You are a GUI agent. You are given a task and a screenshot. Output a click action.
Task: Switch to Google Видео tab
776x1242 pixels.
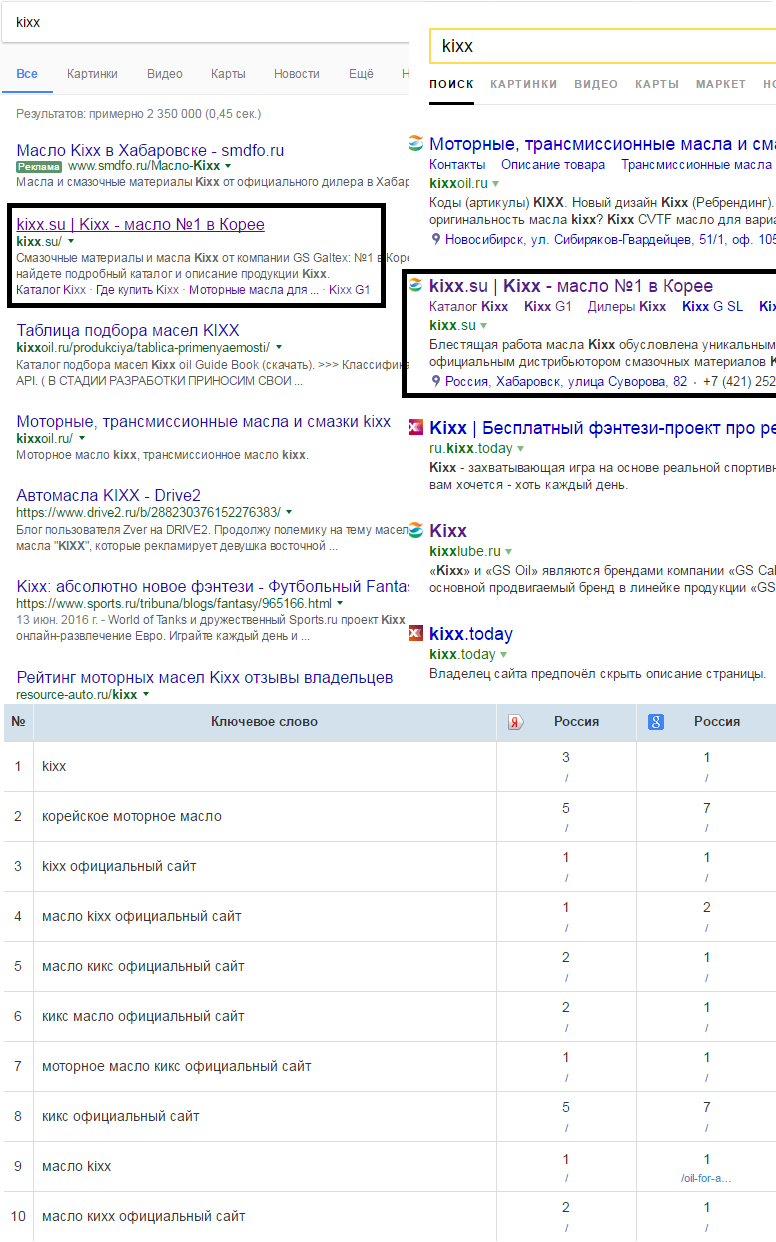(x=165, y=74)
